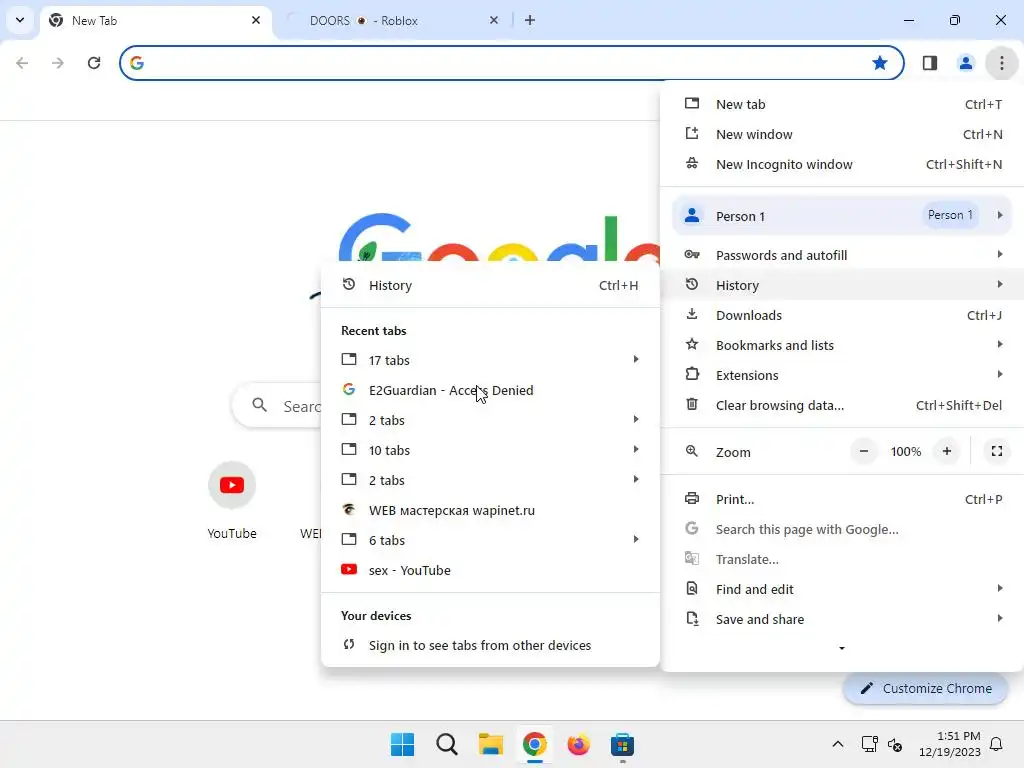
Task: Reload the page with refresh icon
Action: (x=94, y=63)
